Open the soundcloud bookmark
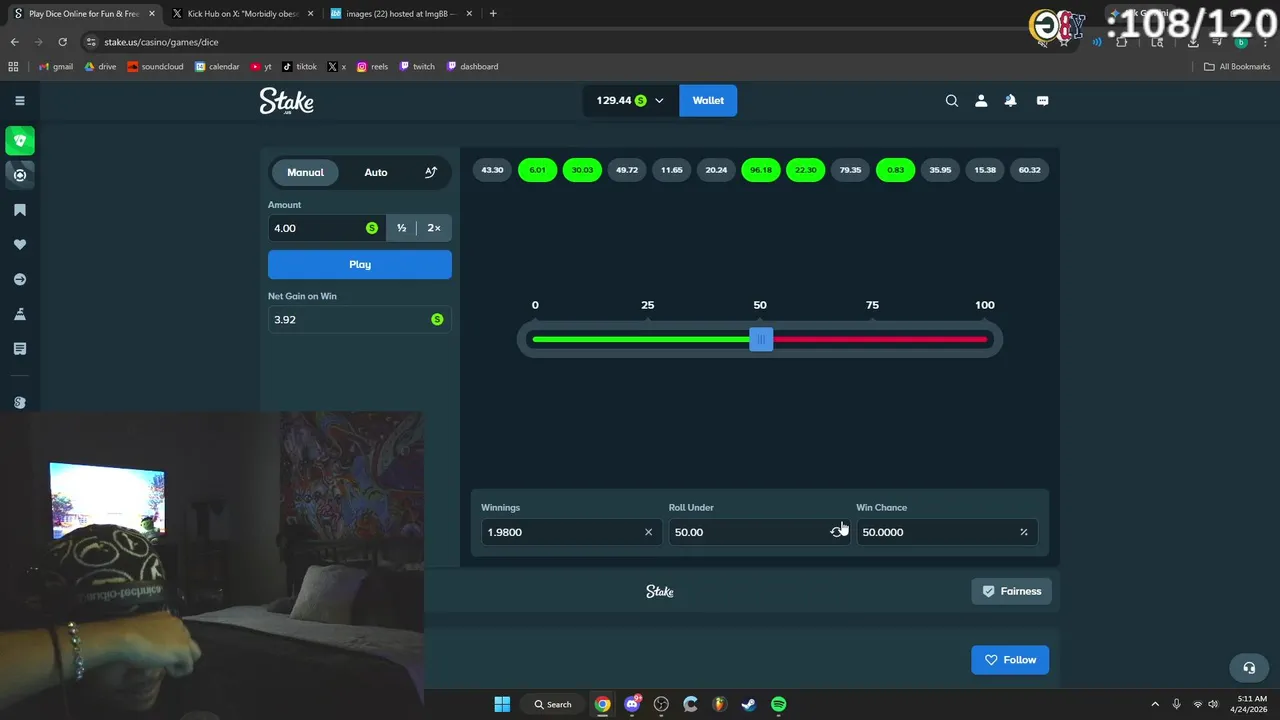 click(x=155, y=66)
